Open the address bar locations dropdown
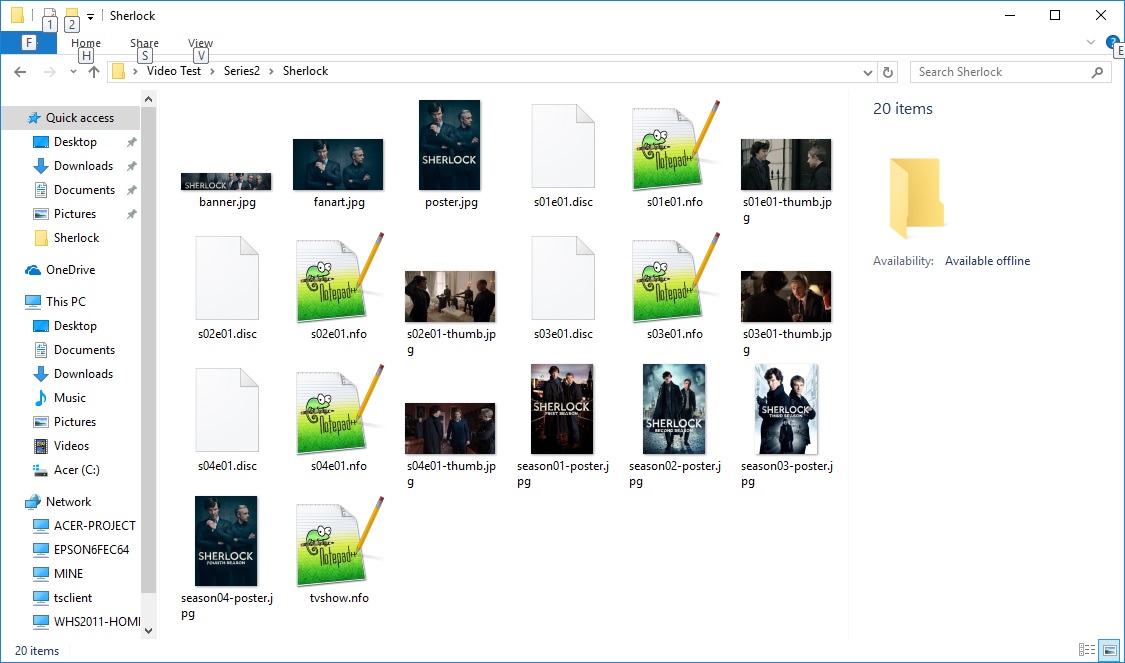This screenshot has height=663, width=1125. (x=868, y=71)
